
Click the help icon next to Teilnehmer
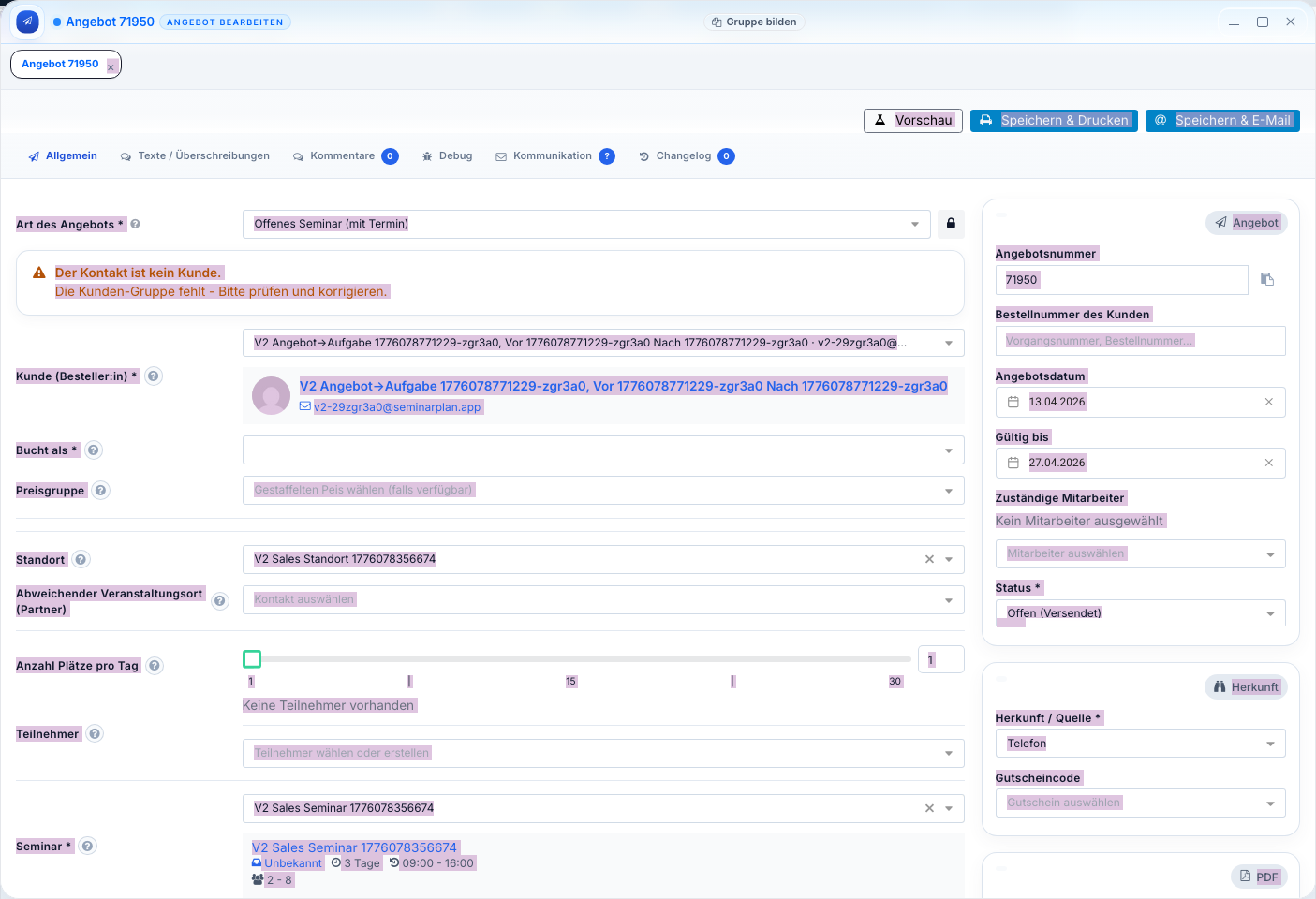coord(95,733)
